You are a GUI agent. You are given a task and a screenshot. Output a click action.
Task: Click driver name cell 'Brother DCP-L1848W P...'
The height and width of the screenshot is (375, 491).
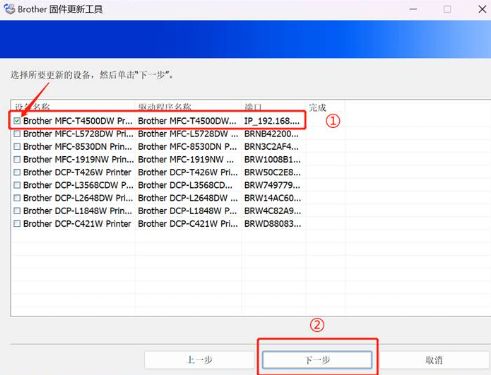coord(187,211)
